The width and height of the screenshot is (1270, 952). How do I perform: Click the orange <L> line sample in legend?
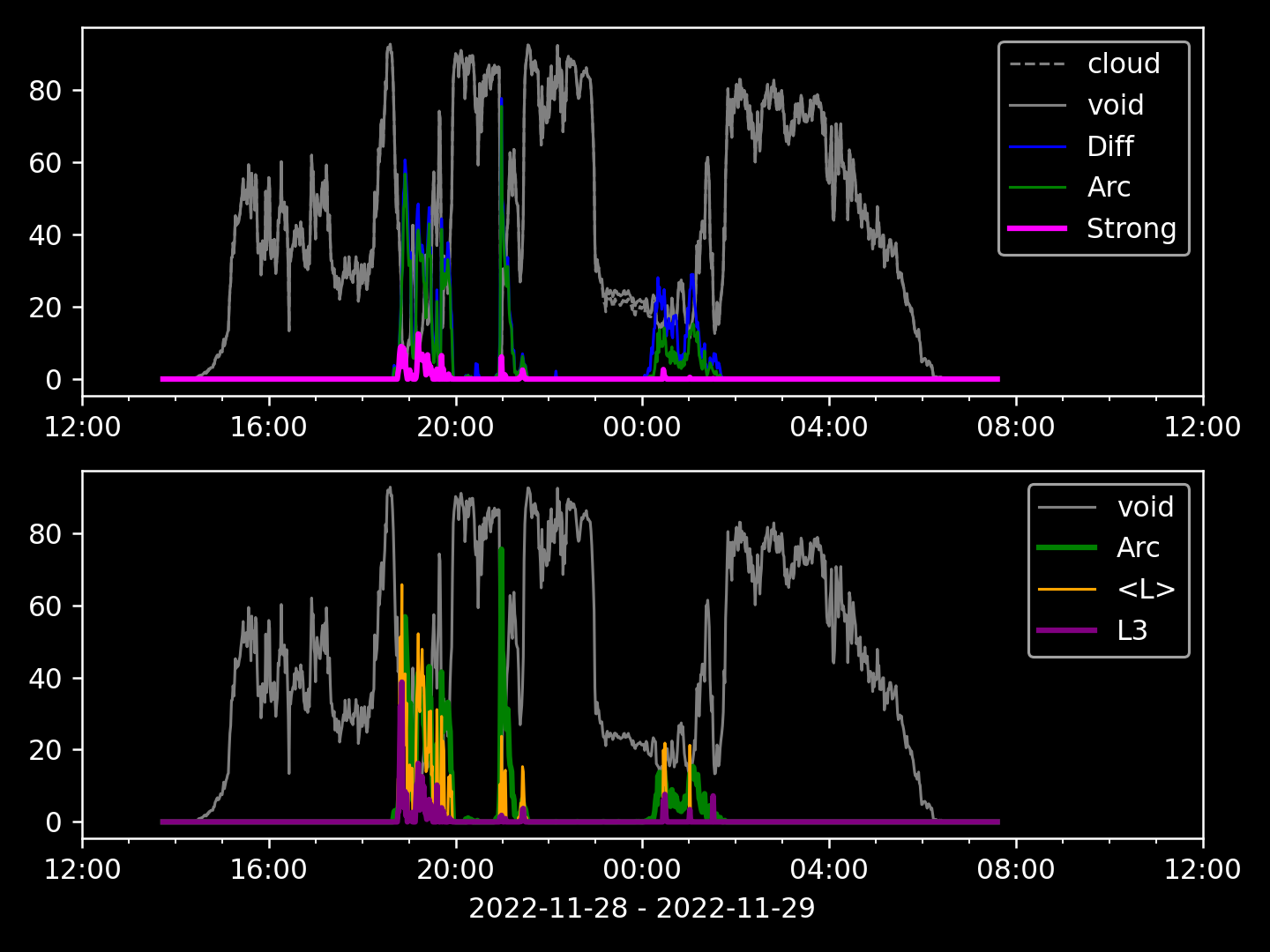point(1067,589)
